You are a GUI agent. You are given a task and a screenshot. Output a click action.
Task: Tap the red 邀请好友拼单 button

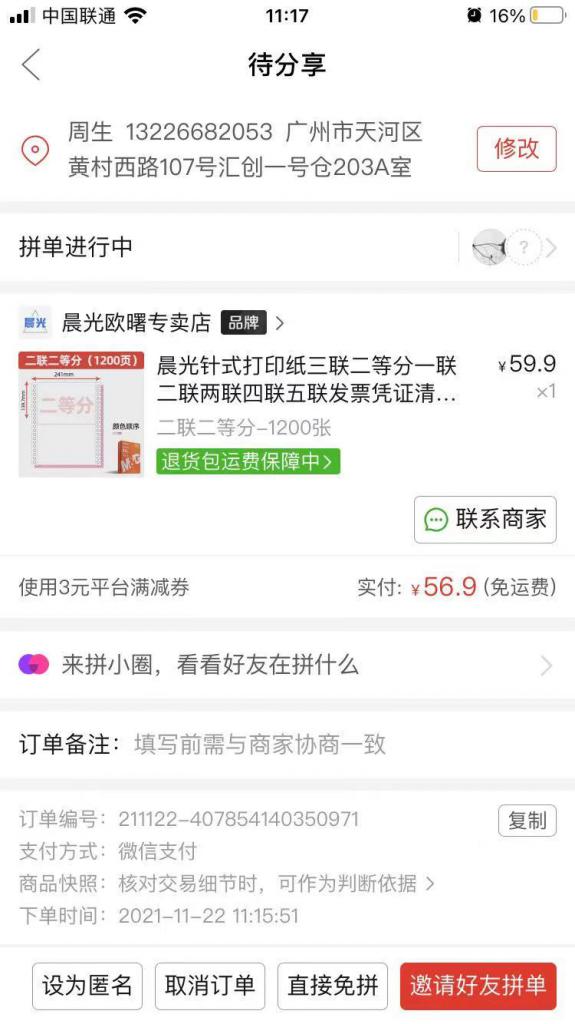pos(478,986)
